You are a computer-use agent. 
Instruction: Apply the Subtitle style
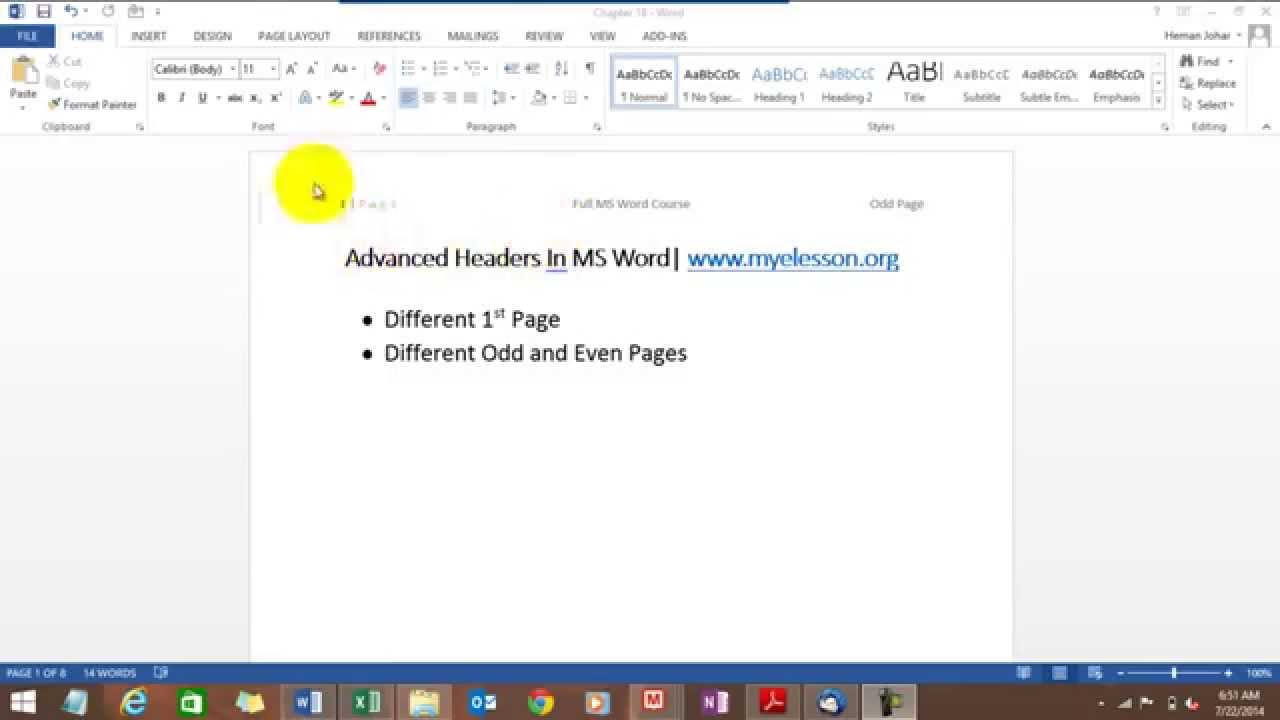[x=981, y=83]
